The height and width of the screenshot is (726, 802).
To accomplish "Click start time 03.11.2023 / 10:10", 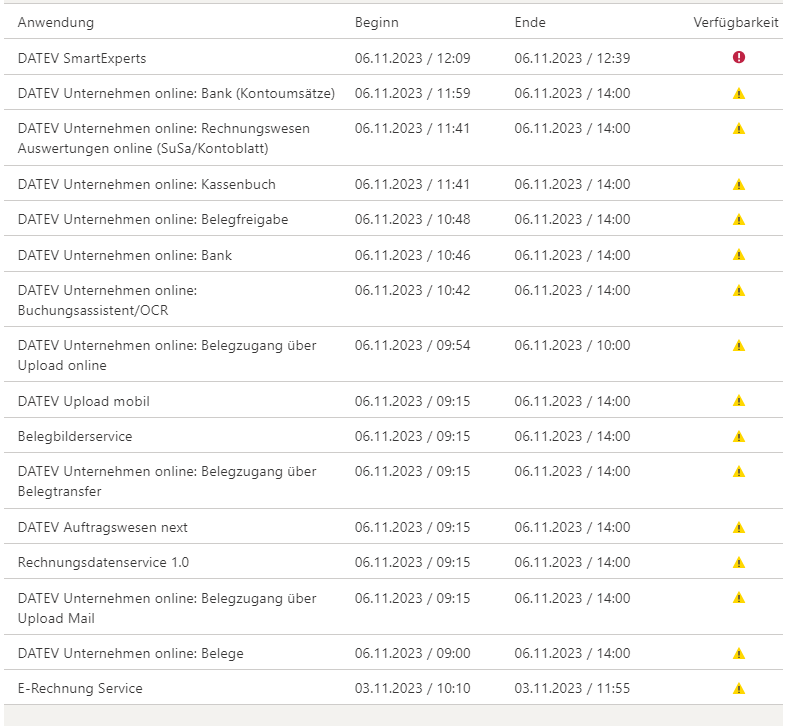I will [x=412, y=689].
